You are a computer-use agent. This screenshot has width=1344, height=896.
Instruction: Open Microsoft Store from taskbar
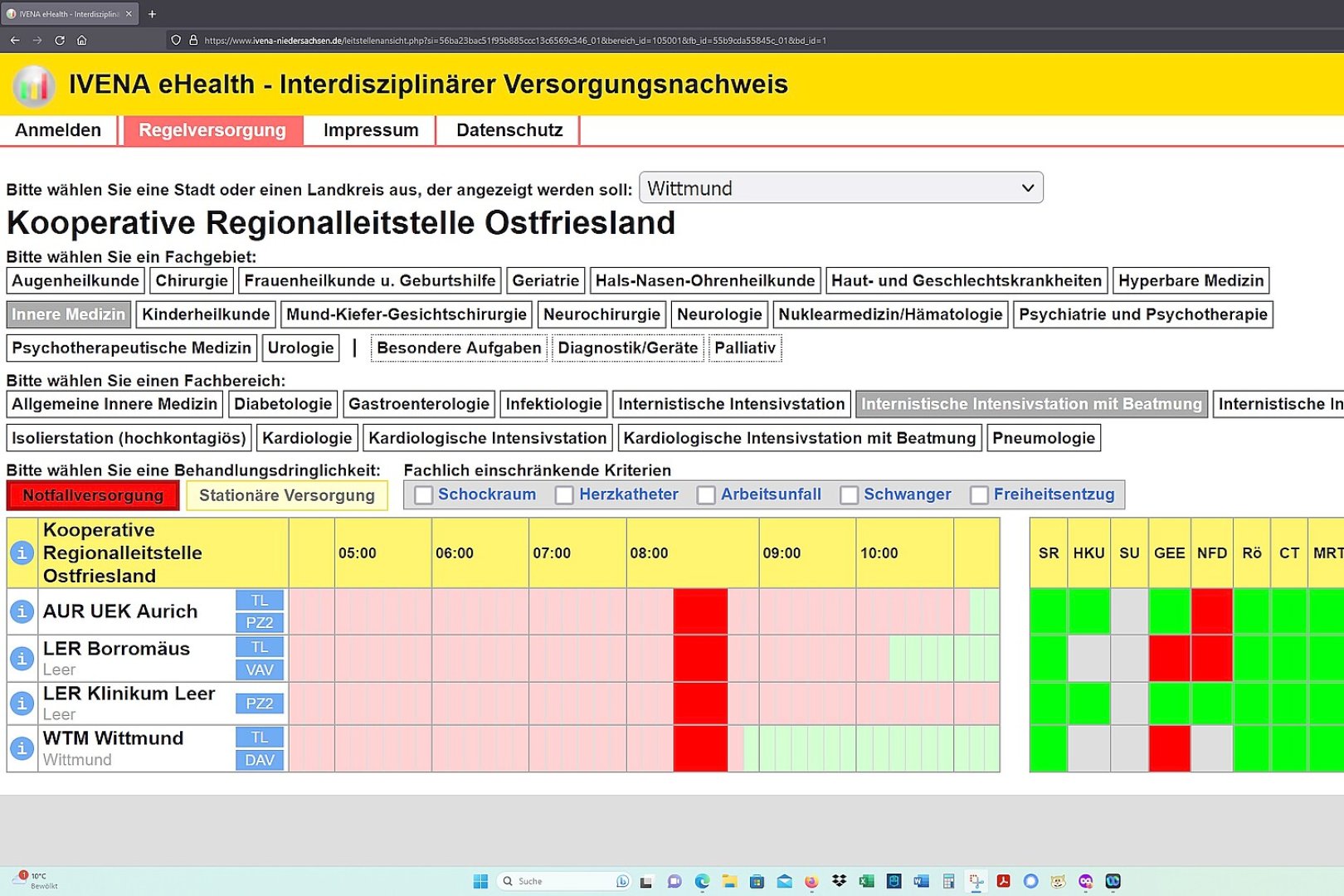point(757,881)
